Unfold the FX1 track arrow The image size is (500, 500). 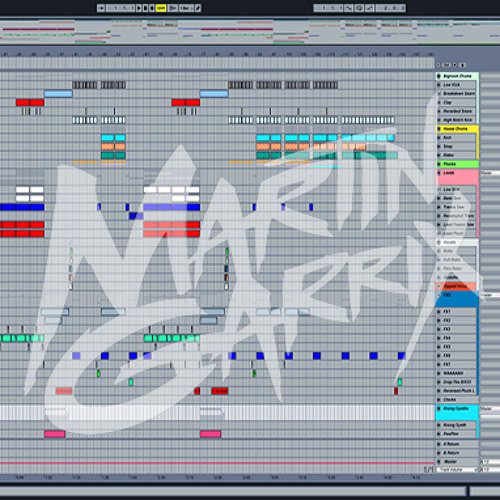[x=439, y=312]
